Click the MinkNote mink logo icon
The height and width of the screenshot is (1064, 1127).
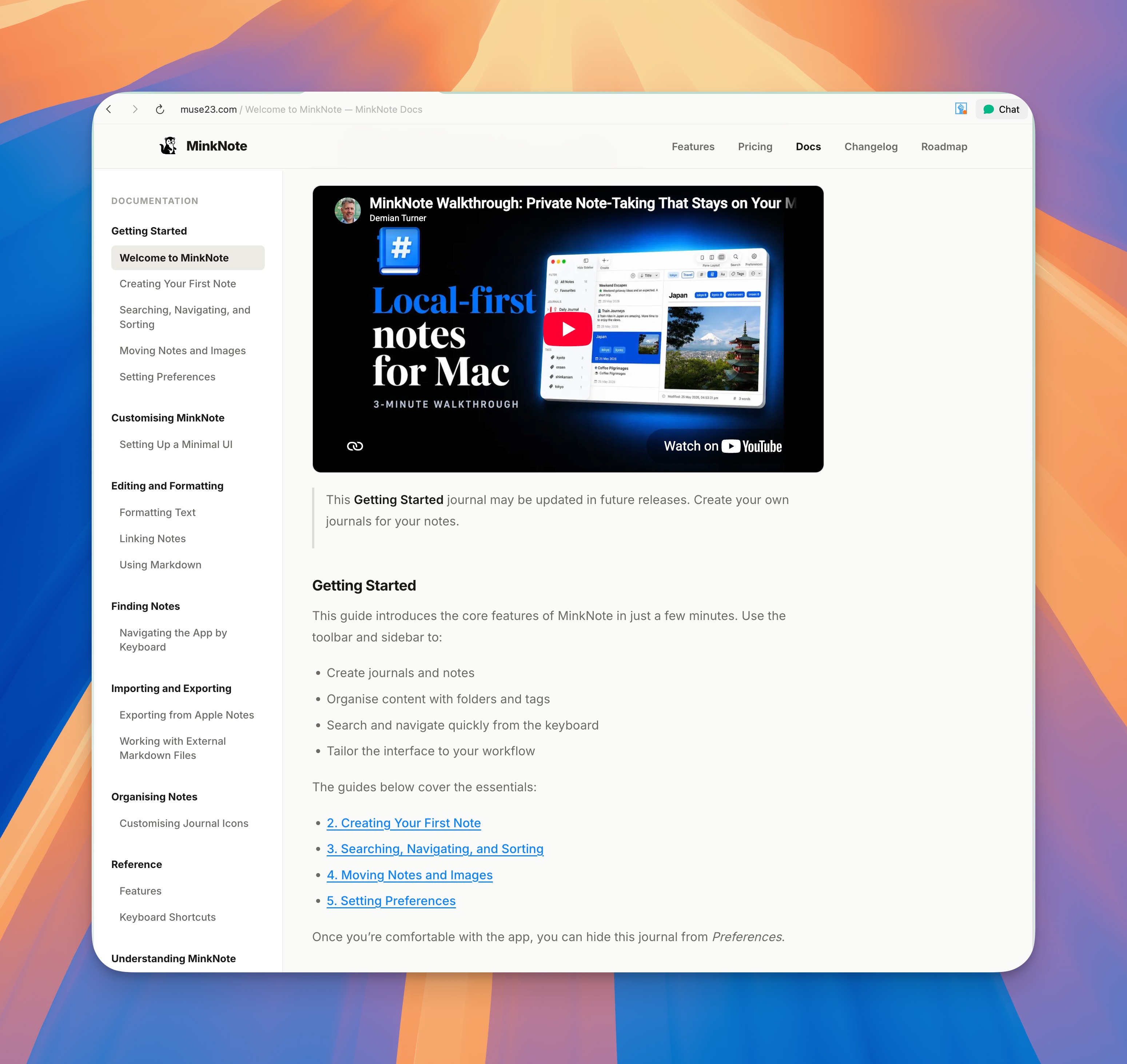tap(168, 146)
